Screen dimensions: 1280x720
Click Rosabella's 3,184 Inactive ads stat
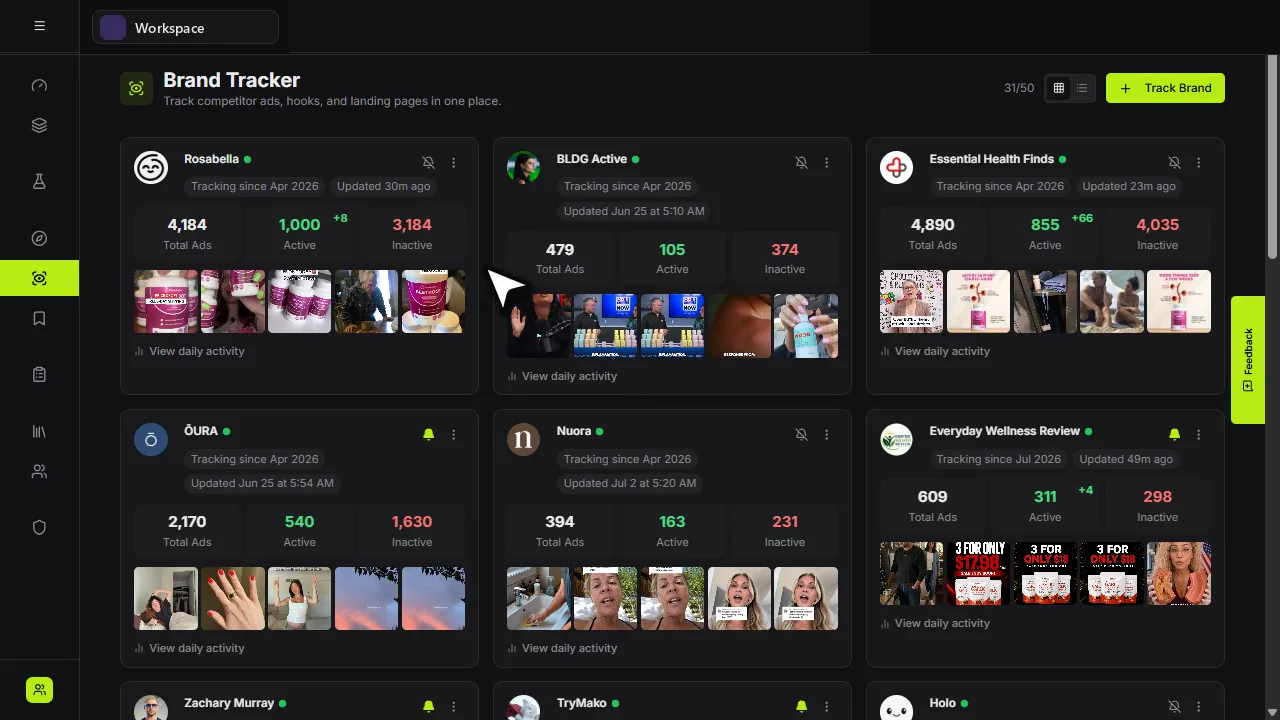pyautogui.click(x=412, y=233)
